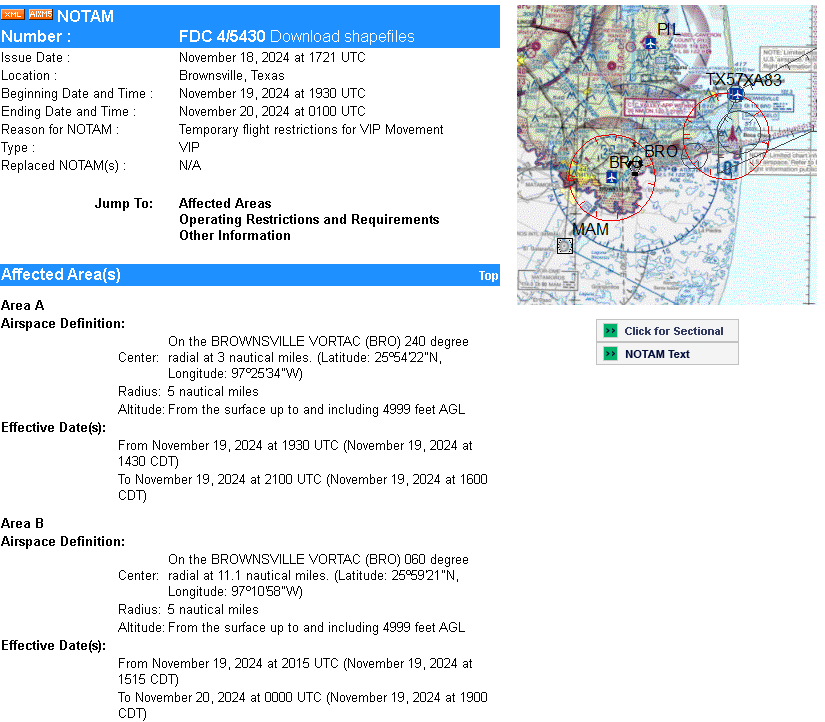Select Area A 'To November 19, 2024 at 2100 UTC'
The height and width of the screenshot is (722, 825).
(x=220, y=479)
